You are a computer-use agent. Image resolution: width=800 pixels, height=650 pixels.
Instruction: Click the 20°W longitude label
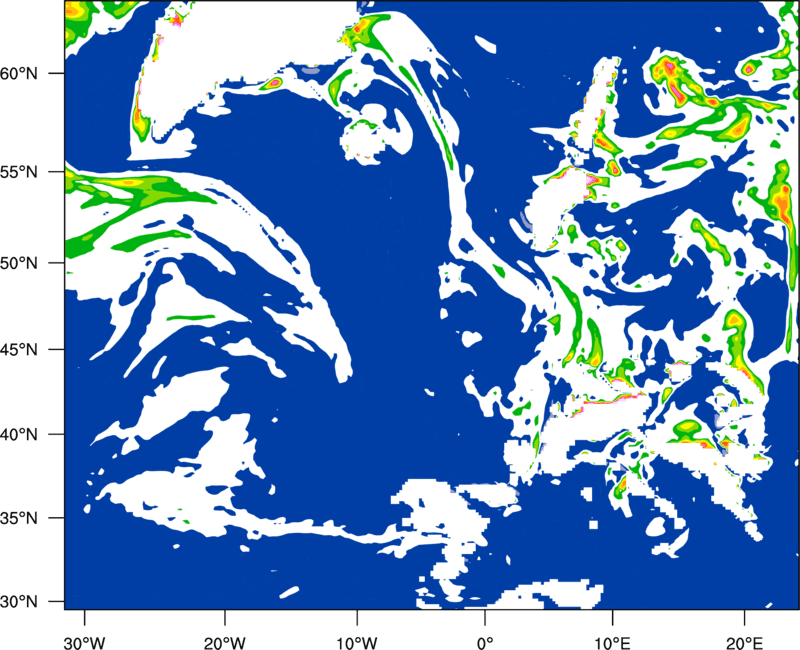coord(225,643)
